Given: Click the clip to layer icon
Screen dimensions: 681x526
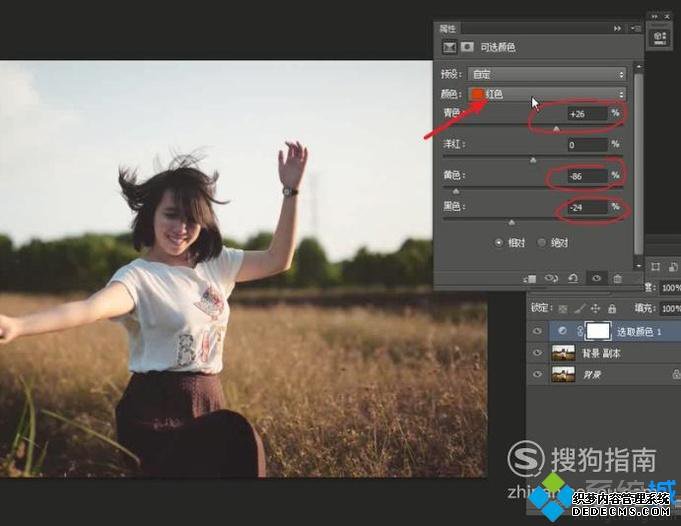Looking at the screenshot, I should [x=531, y=279].
